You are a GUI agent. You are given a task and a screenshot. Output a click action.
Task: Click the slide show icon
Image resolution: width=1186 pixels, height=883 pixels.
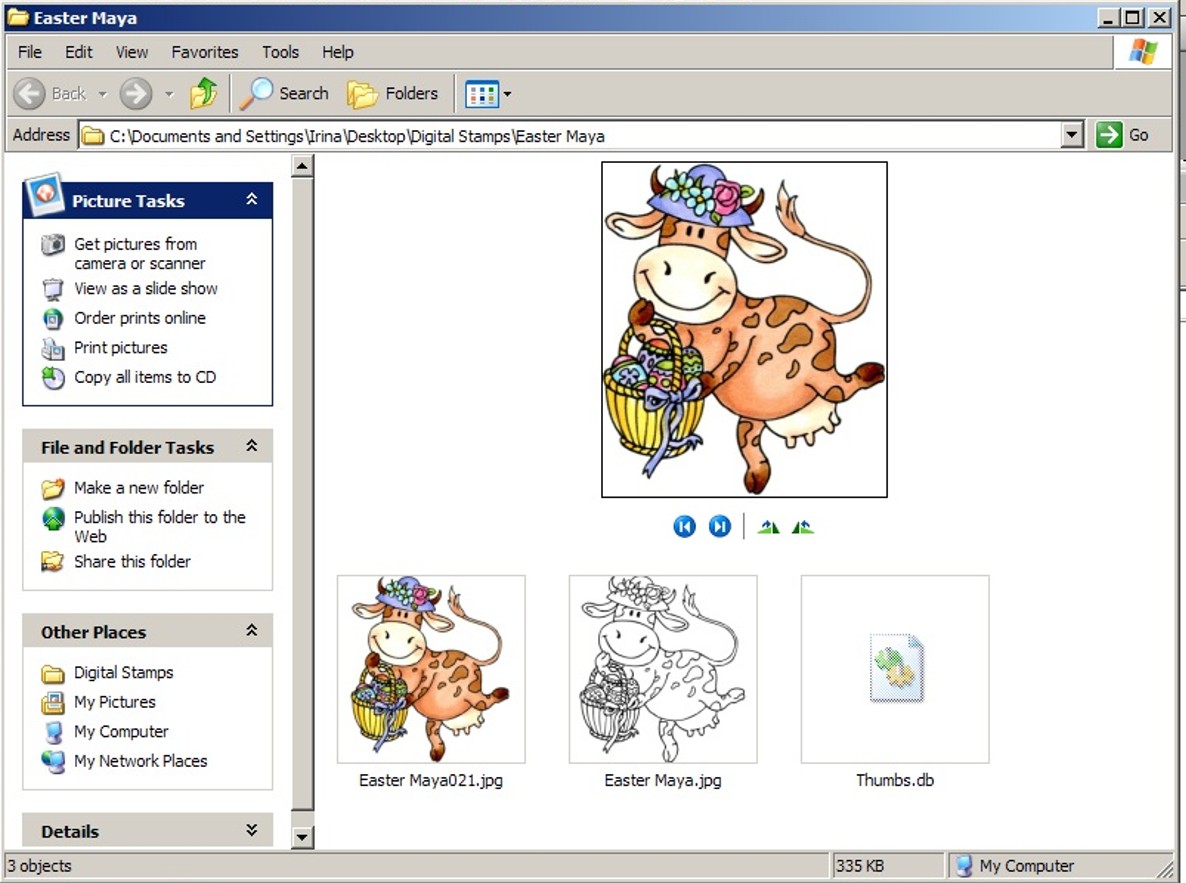point(52,289)
